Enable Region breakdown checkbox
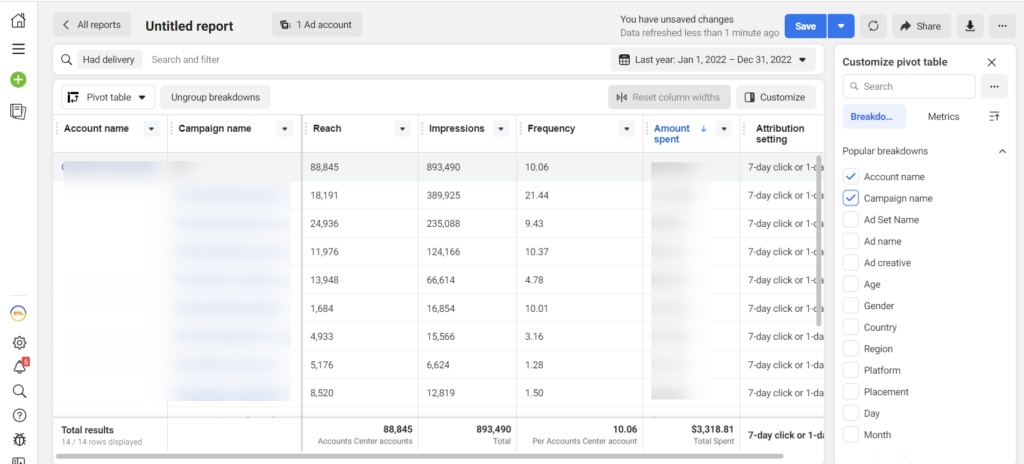The width and height of the screenshot is (1024, 464). [850, 349]
